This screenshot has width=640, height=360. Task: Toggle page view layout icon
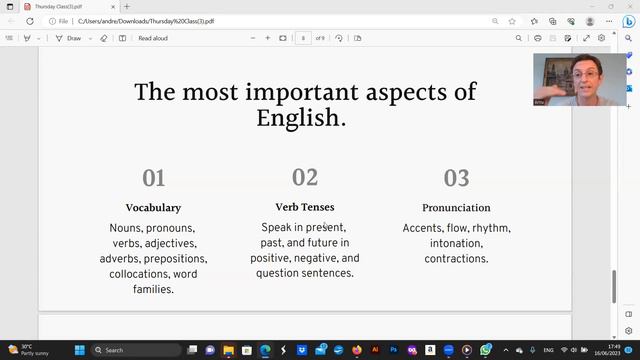122,38
